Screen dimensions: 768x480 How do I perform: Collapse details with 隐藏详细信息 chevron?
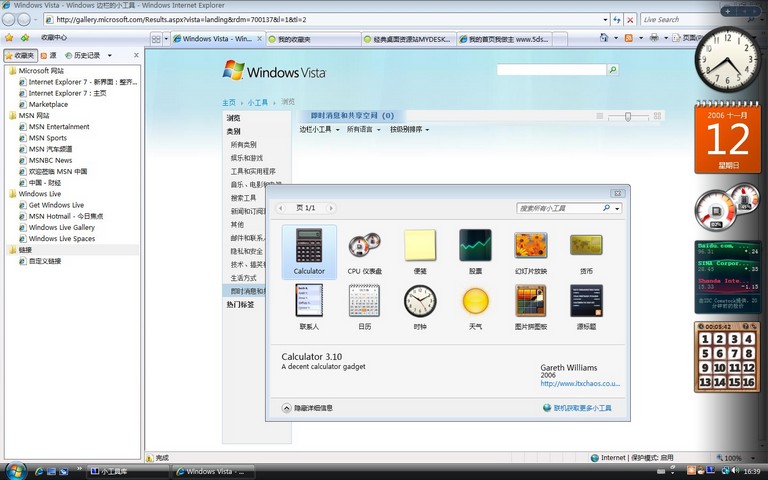coord(287,408)
